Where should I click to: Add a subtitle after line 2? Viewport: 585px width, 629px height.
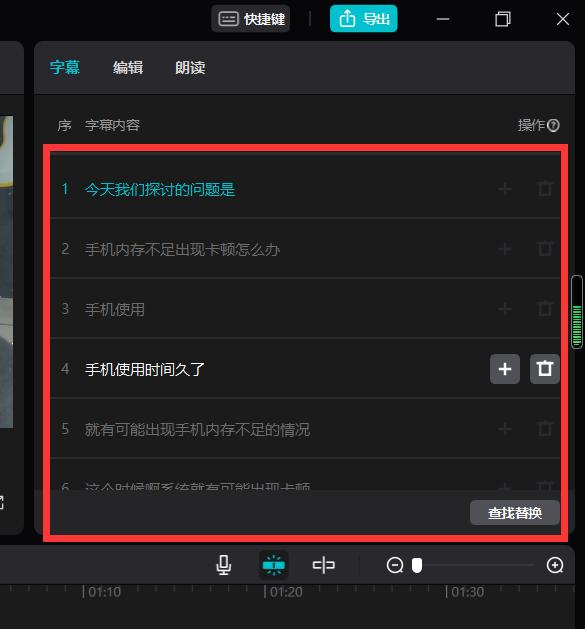click(x=505, y=249)
